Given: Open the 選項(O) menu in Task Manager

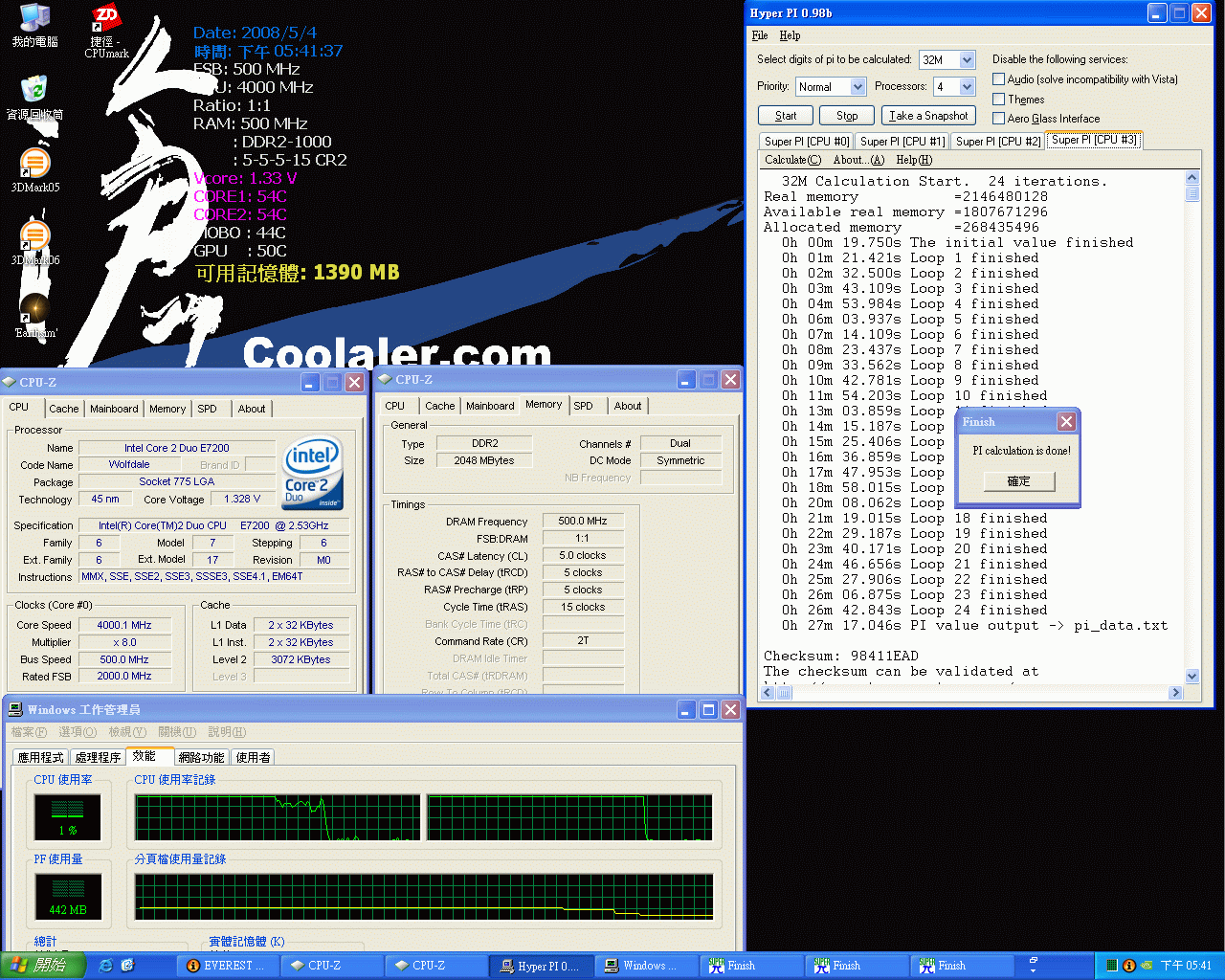Looking at the screenshot, I should tap(78, 732).
